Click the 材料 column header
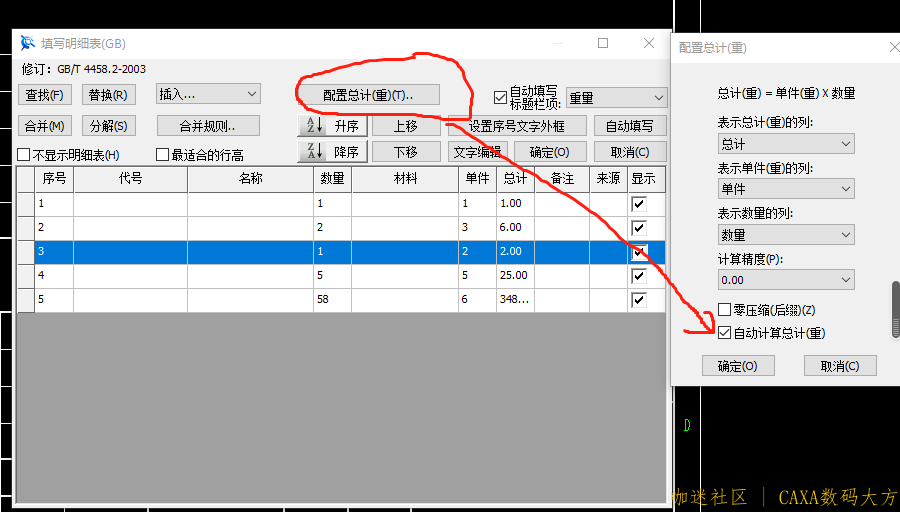 [405, 179]
